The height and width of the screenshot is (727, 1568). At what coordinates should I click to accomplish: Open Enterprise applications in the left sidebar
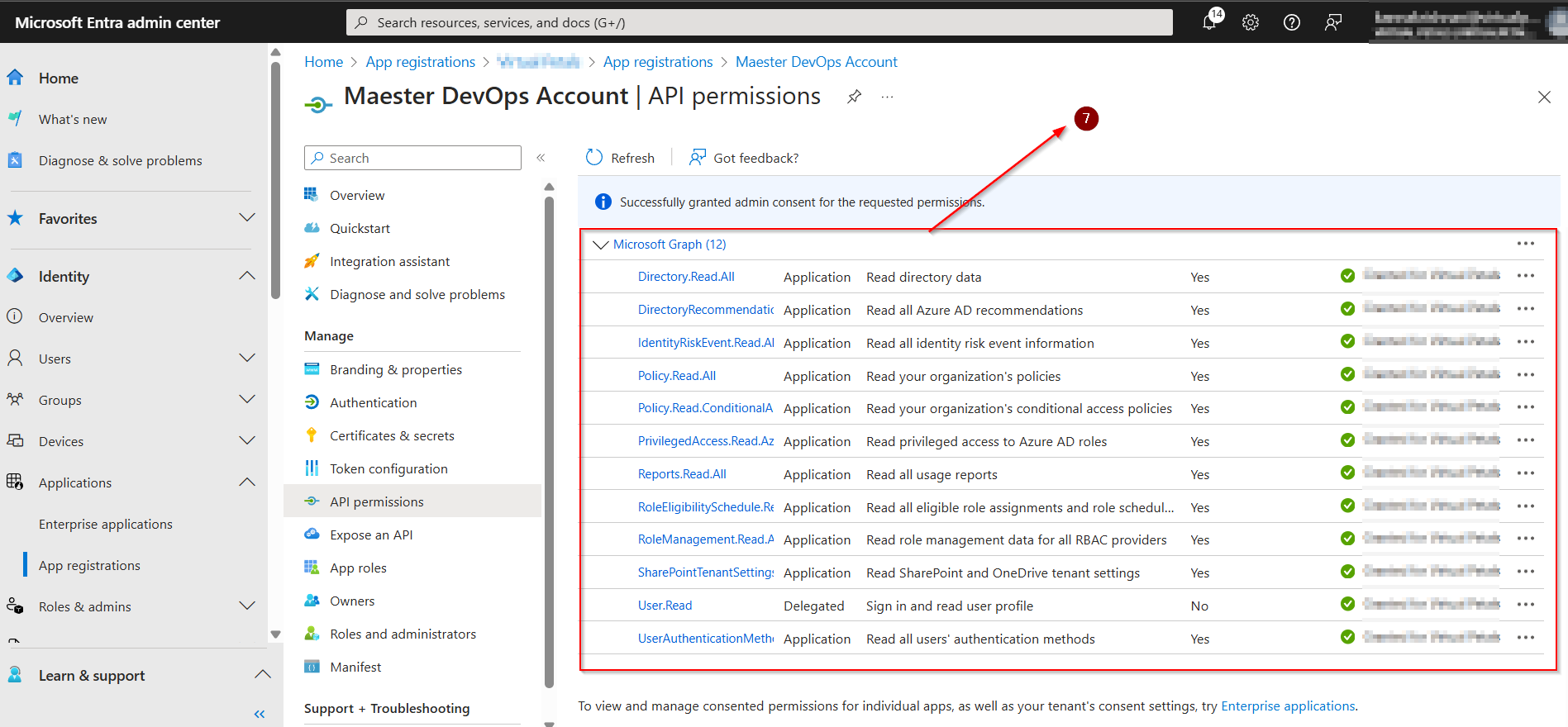tap(106, 524)
